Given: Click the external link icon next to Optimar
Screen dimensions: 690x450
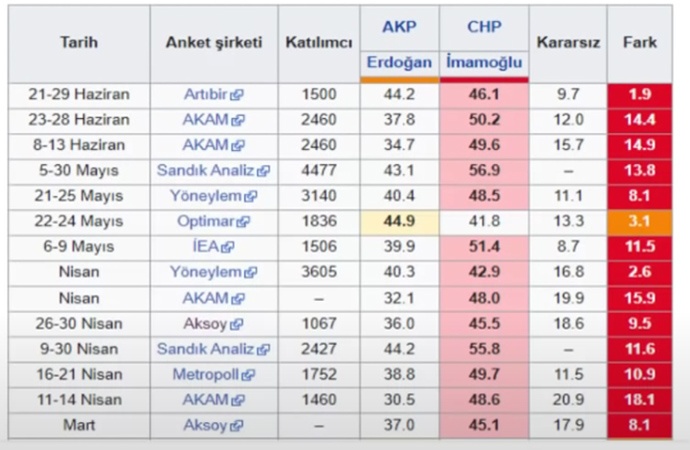Looking at the screenshot, I should [x=244, y=222].
